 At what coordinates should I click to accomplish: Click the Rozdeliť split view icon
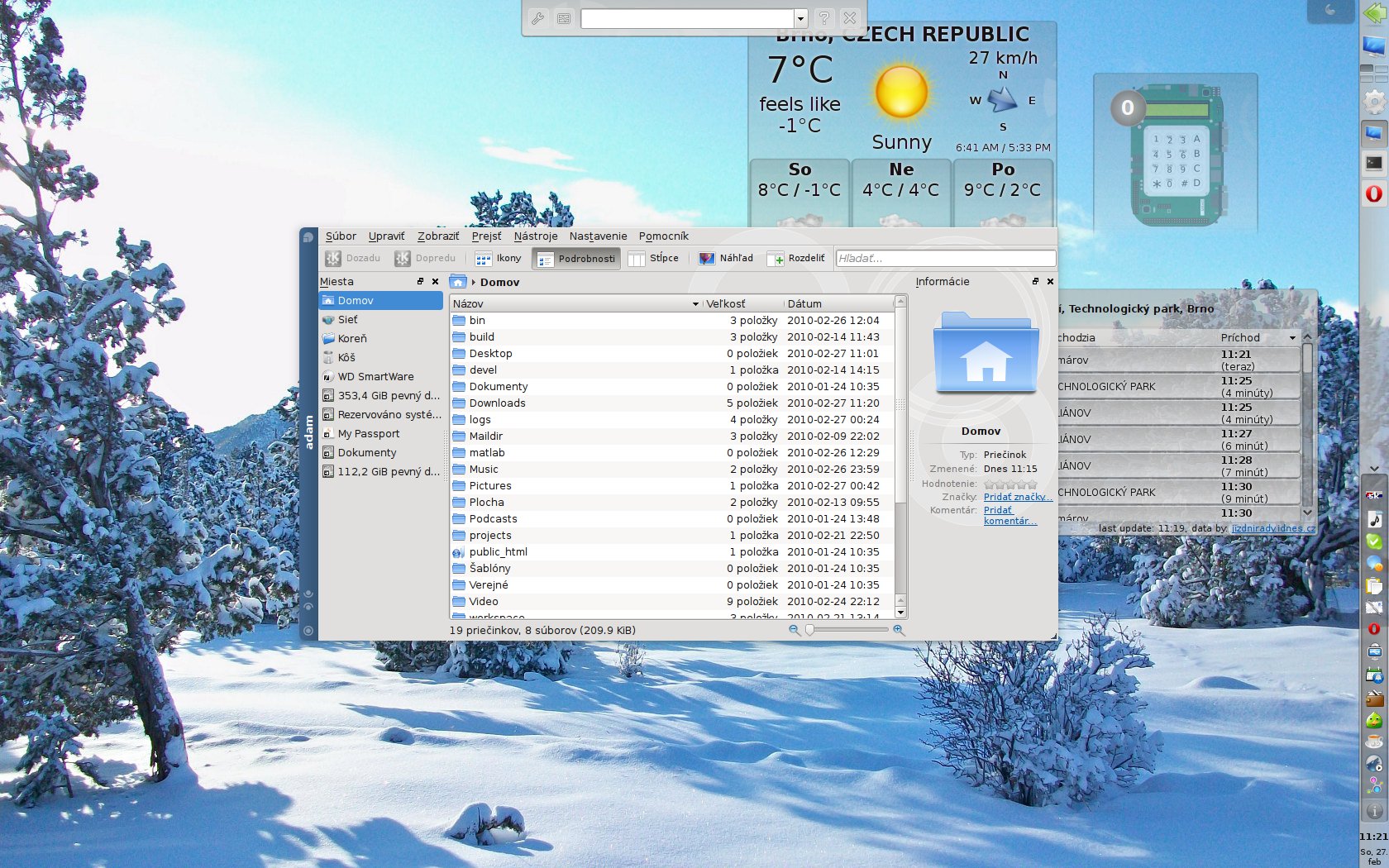[776, 259]
